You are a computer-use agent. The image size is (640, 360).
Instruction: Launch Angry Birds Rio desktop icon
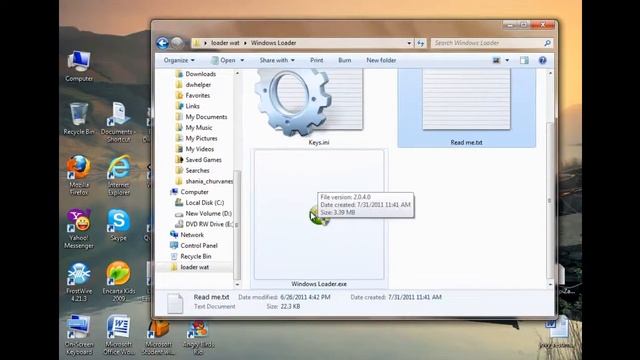(x=198, y=337)
